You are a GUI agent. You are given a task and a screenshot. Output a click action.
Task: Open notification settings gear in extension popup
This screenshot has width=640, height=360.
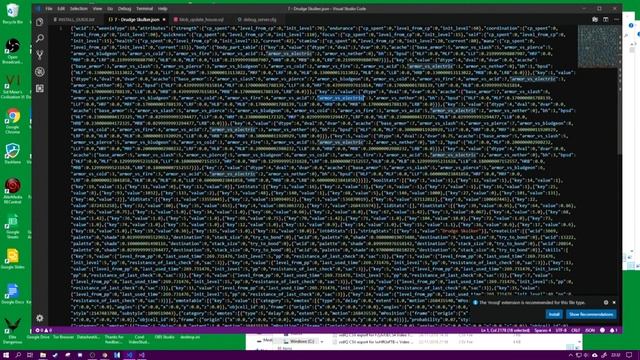[606, 302]
